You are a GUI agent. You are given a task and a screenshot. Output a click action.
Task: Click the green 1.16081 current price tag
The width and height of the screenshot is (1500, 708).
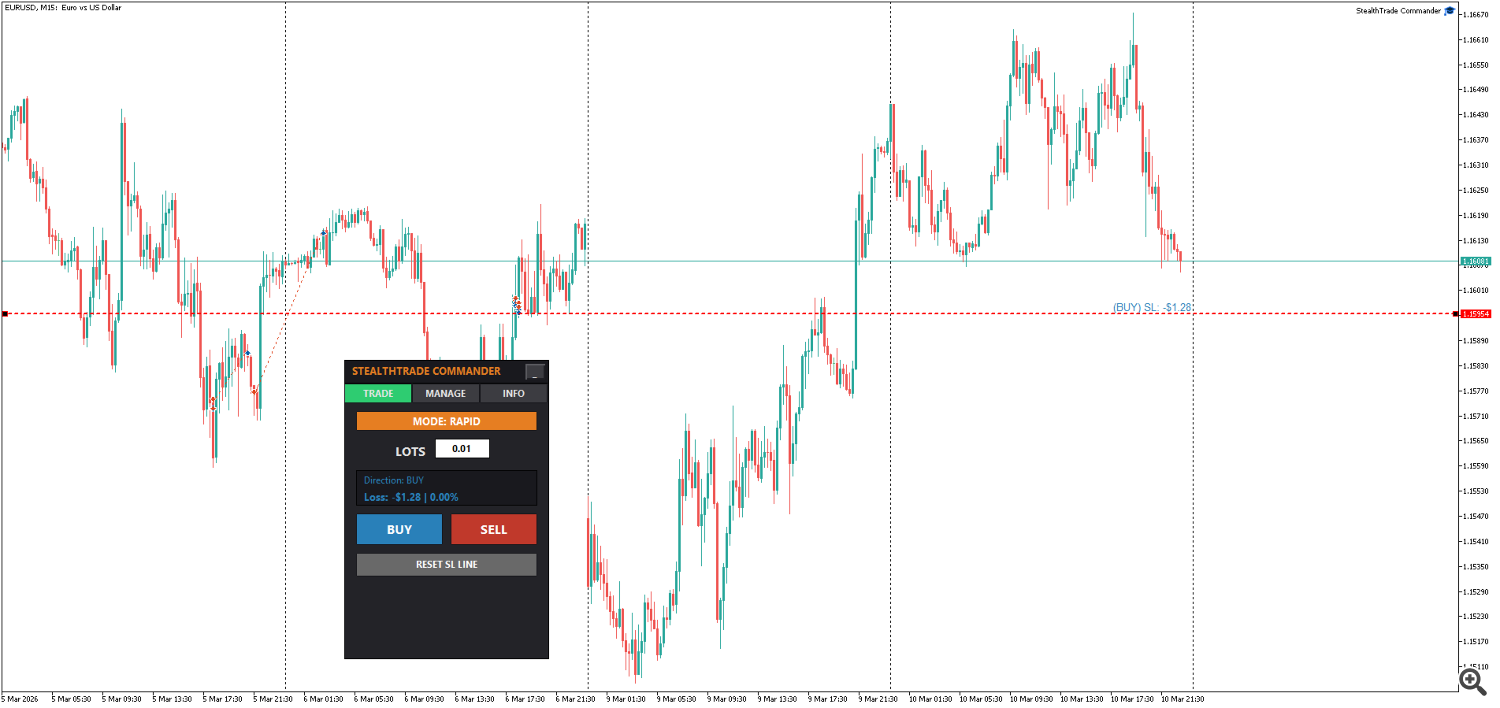1476,262
